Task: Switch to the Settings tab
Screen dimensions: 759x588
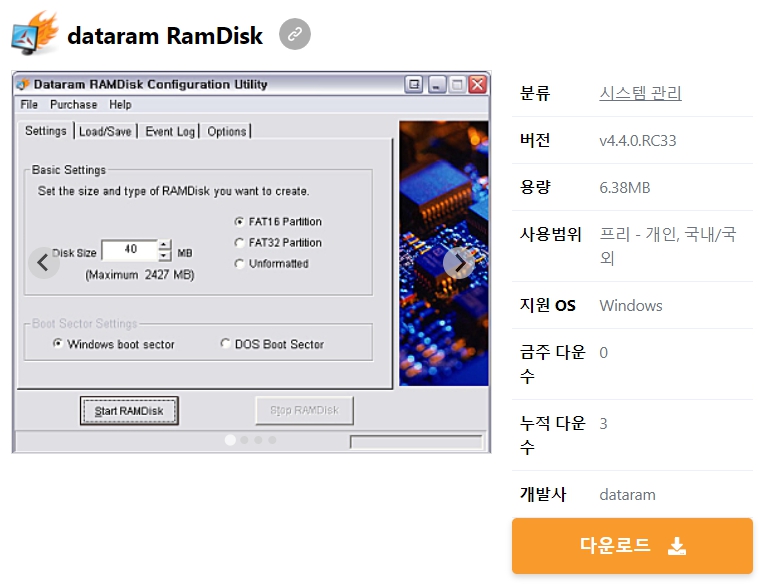Action: (46, 131)
